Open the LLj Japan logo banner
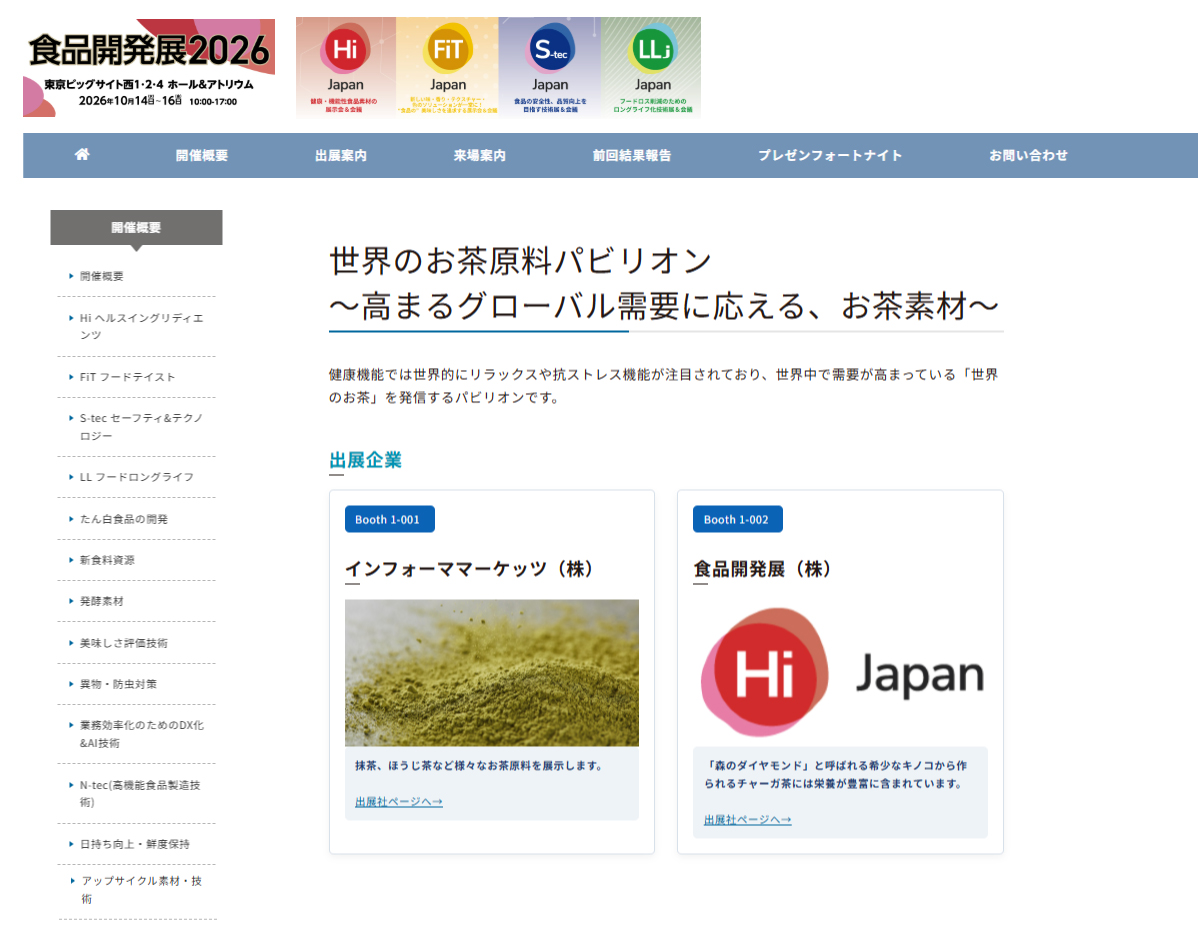Viewport: 1198px width, 938px height. tap(652, 66)
